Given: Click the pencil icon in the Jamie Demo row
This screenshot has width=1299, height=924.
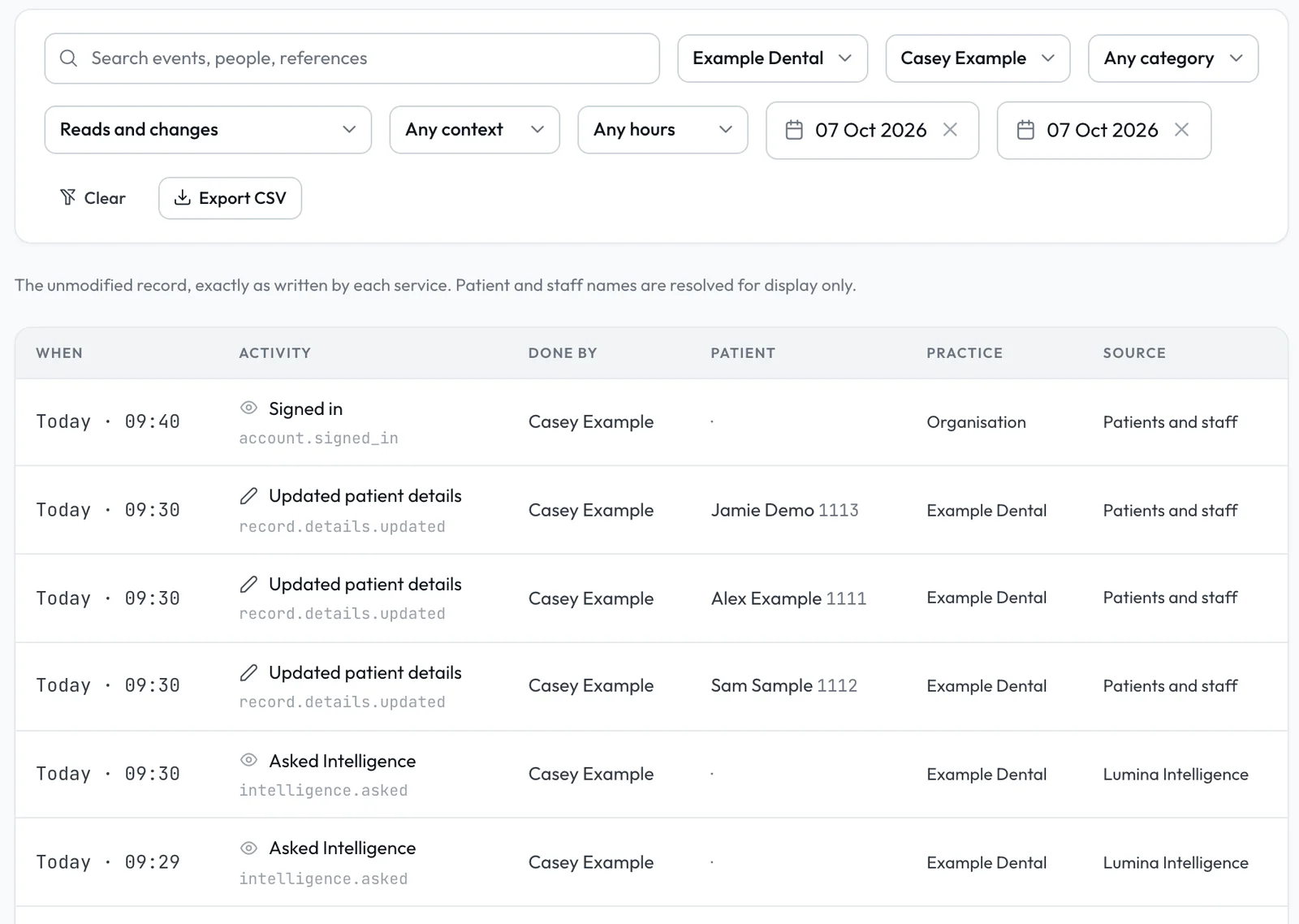Looking at the screenshot, I should (x=248, y=495).
